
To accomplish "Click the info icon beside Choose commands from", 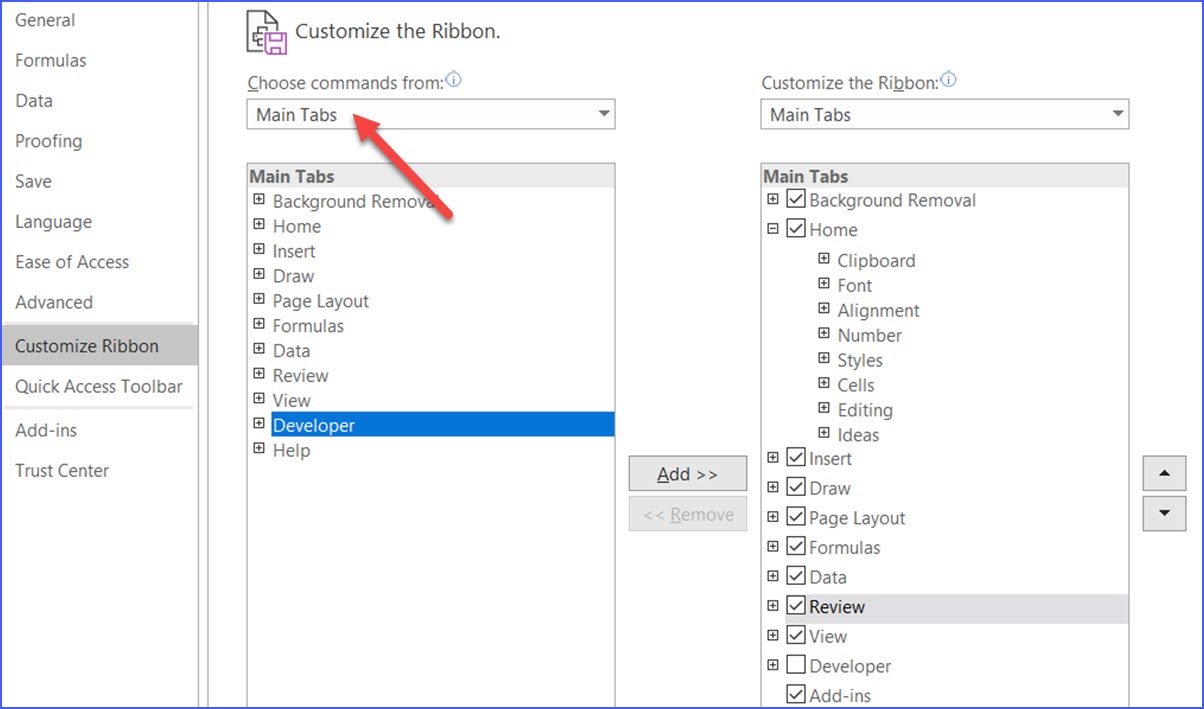I will 453,81.
